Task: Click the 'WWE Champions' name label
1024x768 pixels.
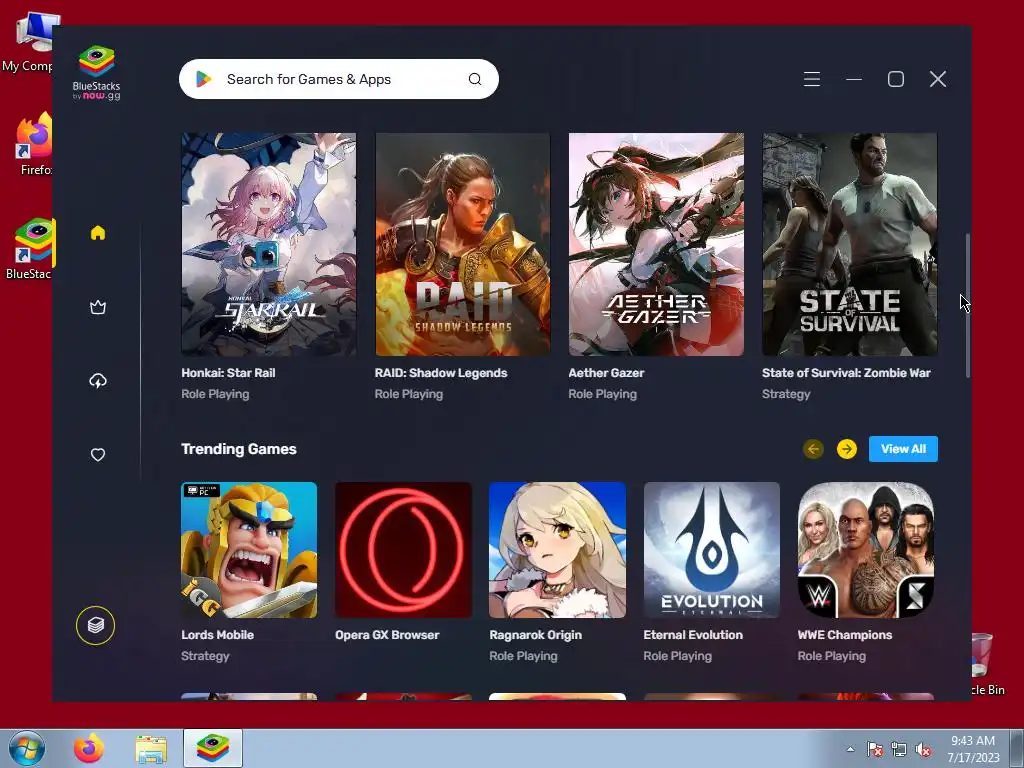Action: (x=844, y=635)
